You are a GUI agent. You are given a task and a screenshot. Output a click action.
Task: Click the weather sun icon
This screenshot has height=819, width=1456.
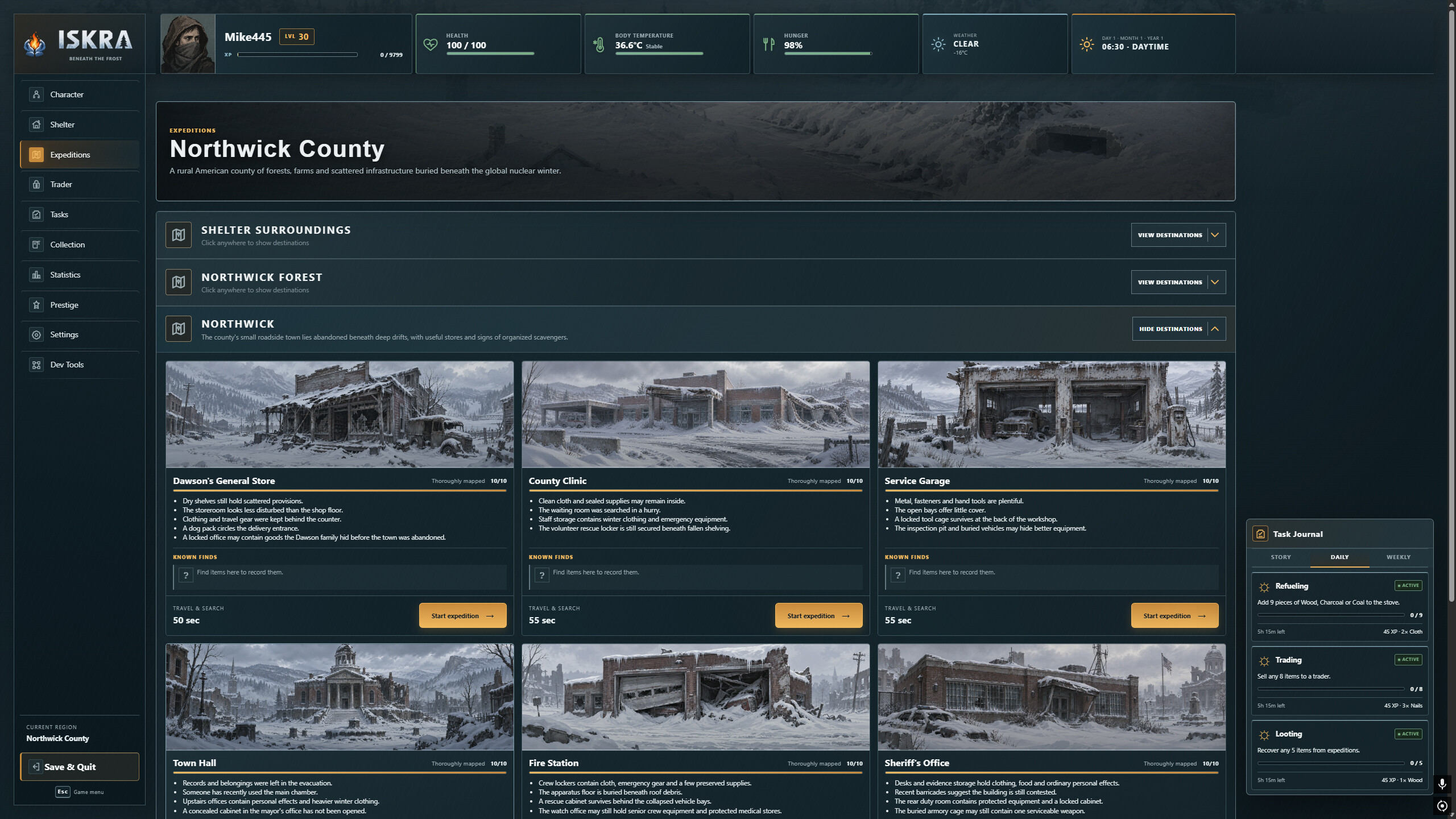coord(938,44)
